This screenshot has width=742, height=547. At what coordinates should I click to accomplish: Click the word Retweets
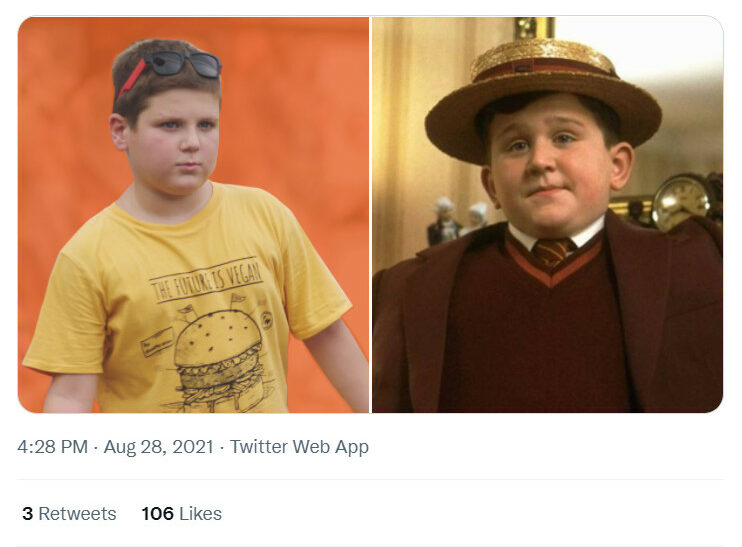pyautogui.click(x=77, y=514)
